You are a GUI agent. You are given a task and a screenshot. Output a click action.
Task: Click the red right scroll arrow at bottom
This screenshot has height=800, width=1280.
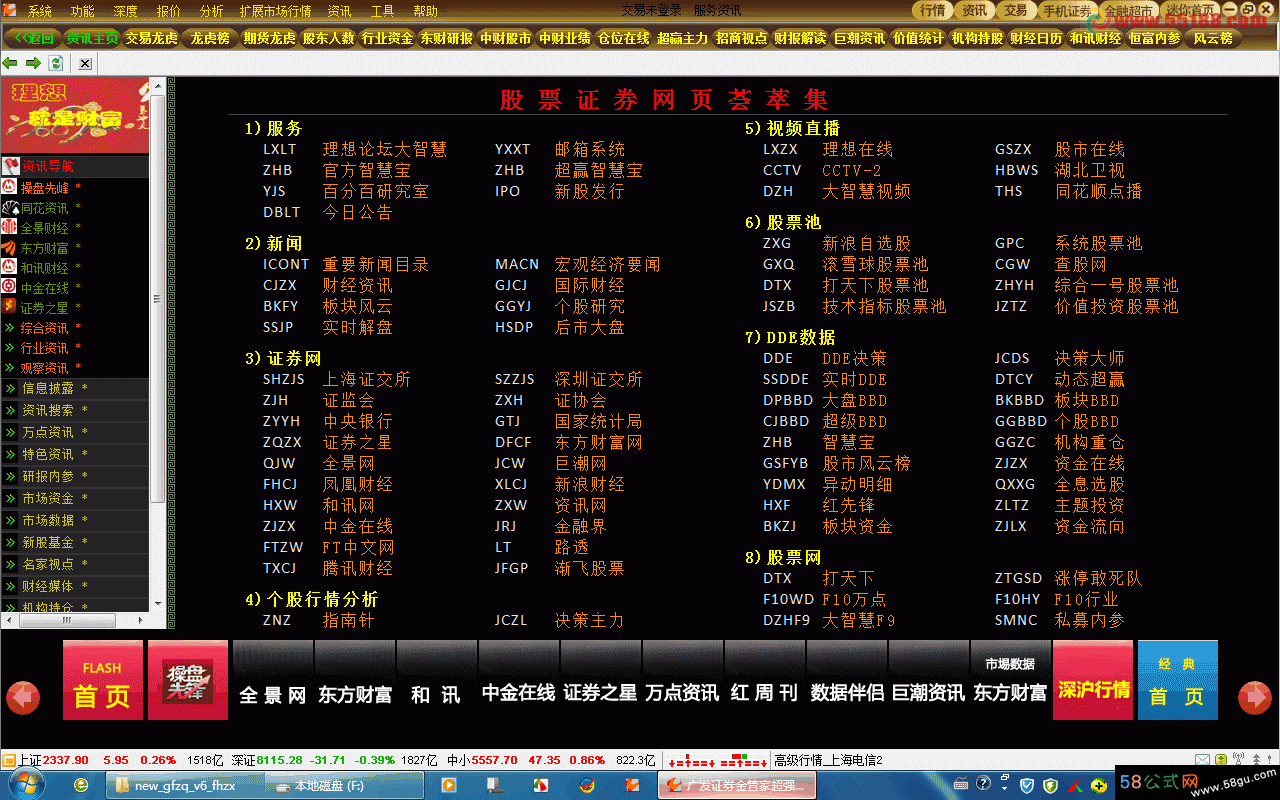1255,696
